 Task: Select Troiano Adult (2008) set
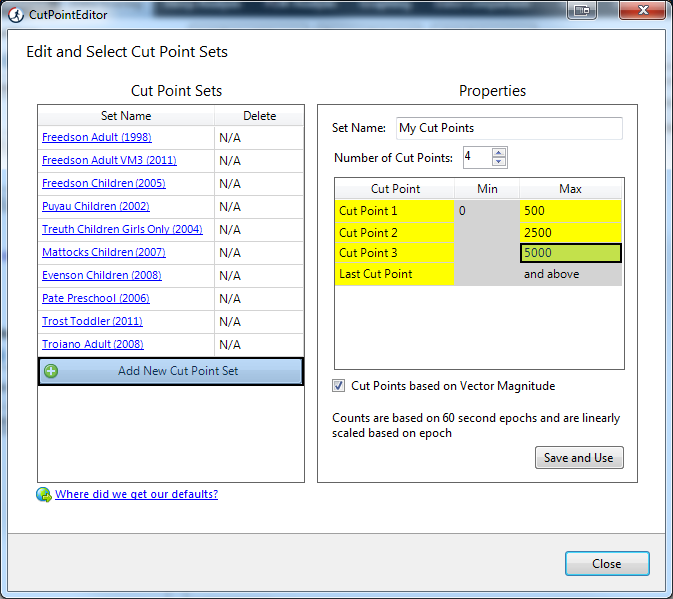point(92,344)
